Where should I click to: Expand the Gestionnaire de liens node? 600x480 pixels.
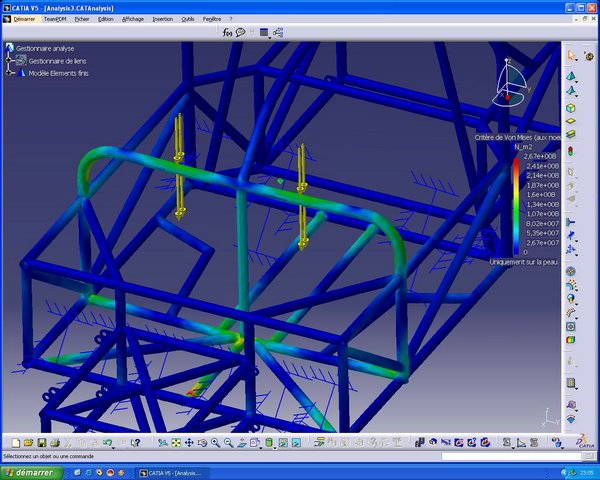pos(9,60)
